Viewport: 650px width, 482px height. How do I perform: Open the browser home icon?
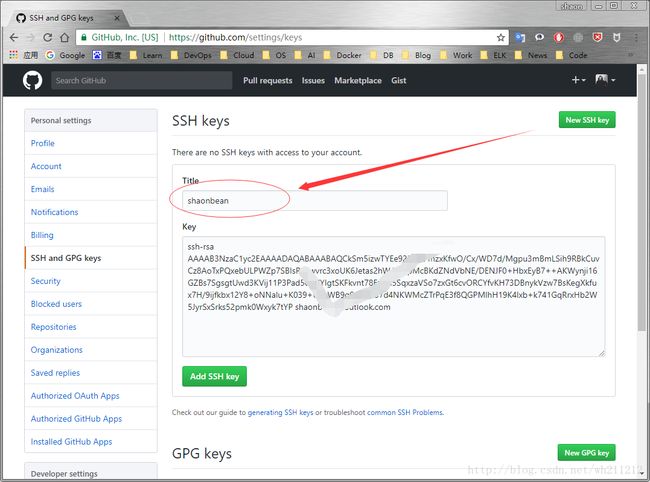[x=64, y=38]
